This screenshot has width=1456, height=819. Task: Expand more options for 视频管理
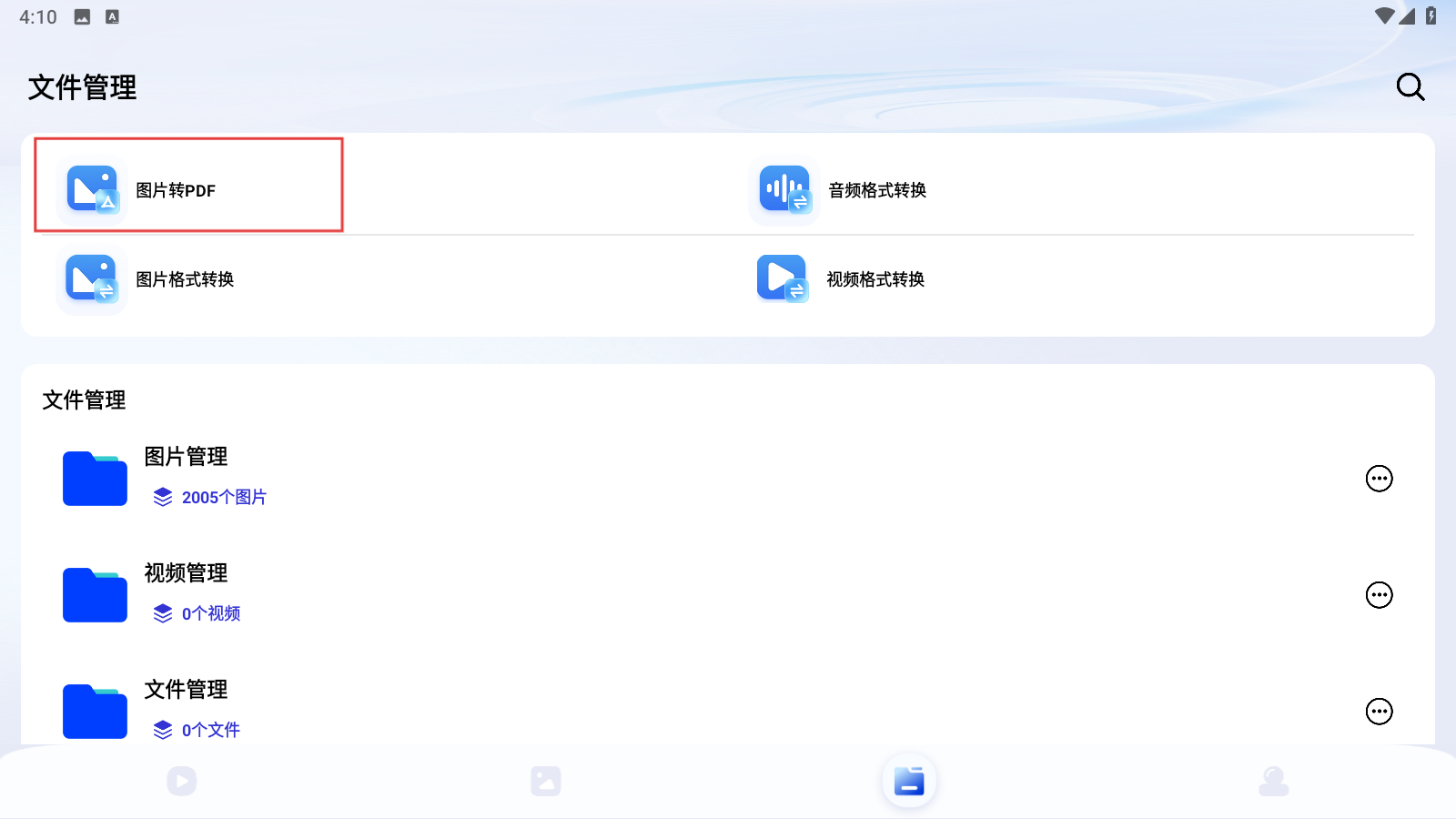tap(1379, 595)
